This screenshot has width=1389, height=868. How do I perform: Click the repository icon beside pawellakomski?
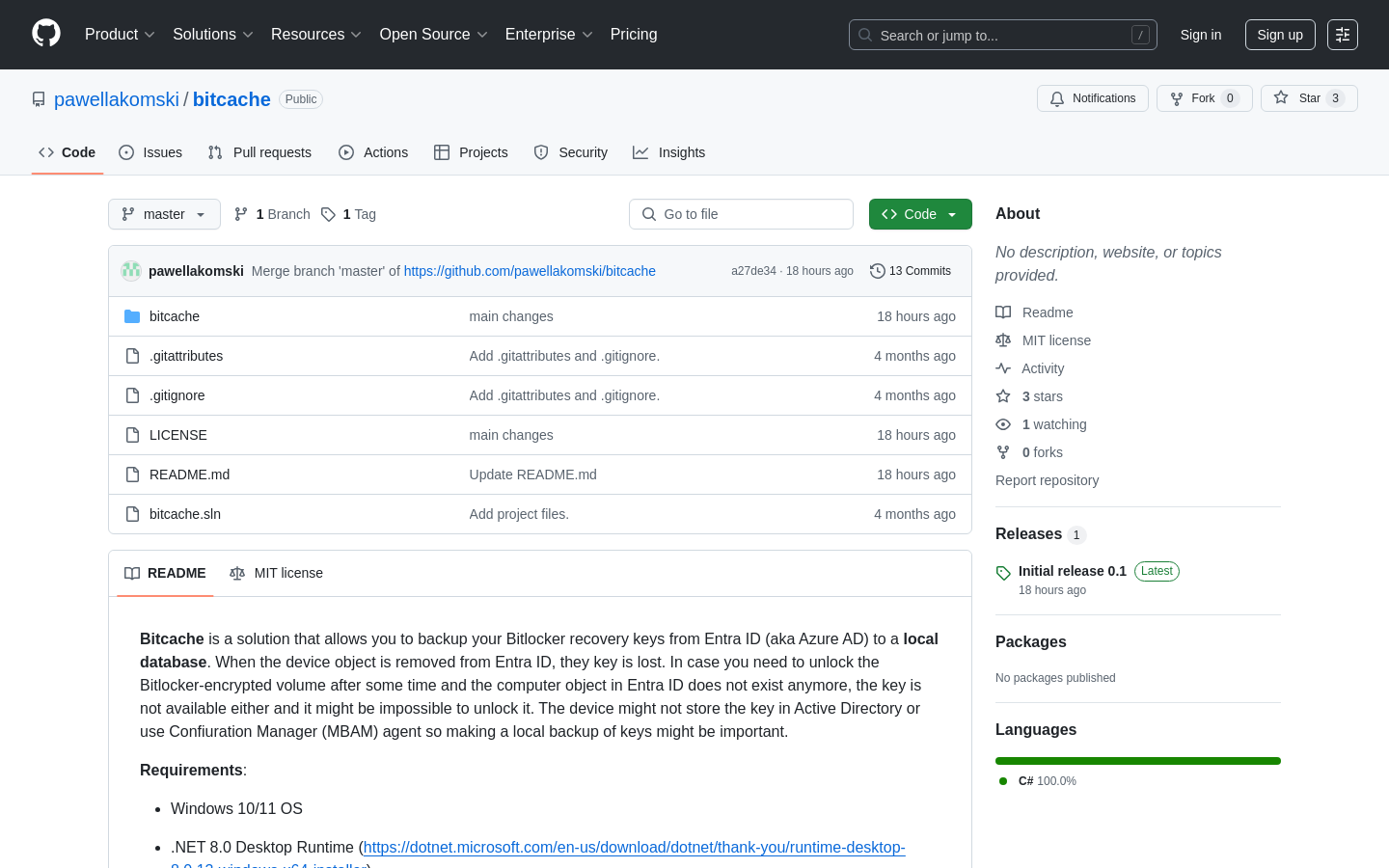pos(39,99)
